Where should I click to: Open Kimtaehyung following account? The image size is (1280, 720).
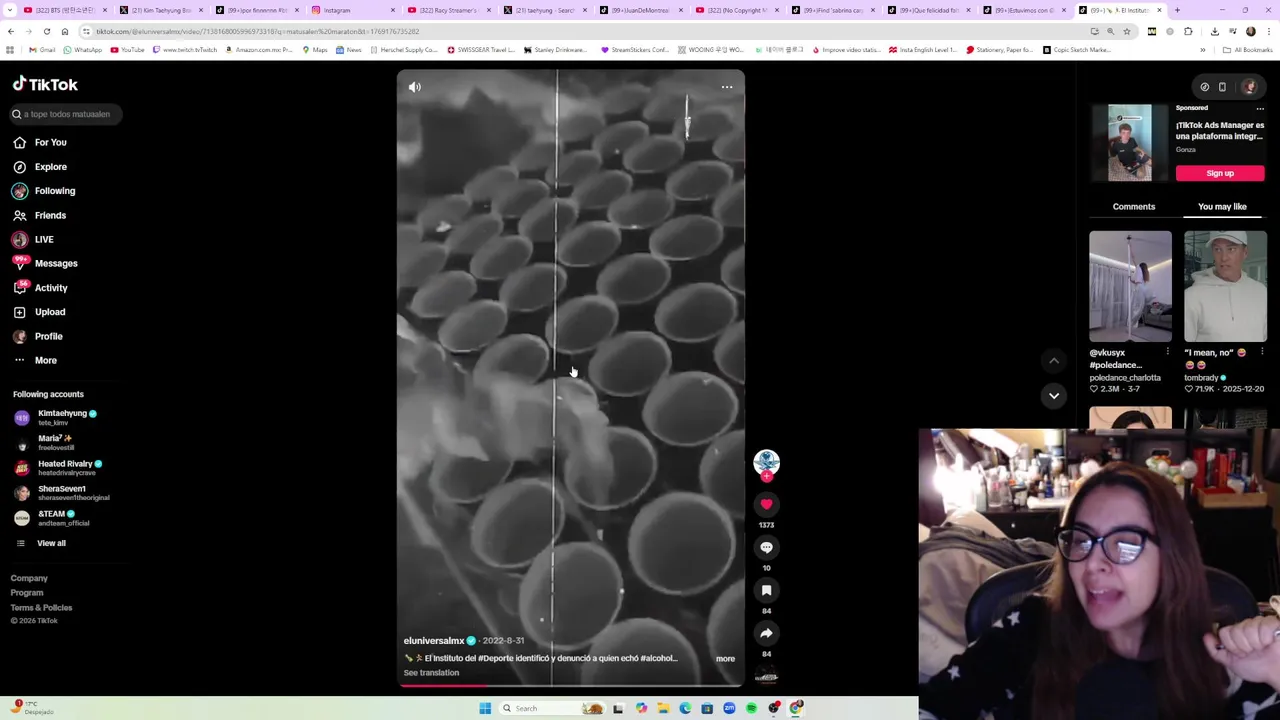(x=62, y=418)
